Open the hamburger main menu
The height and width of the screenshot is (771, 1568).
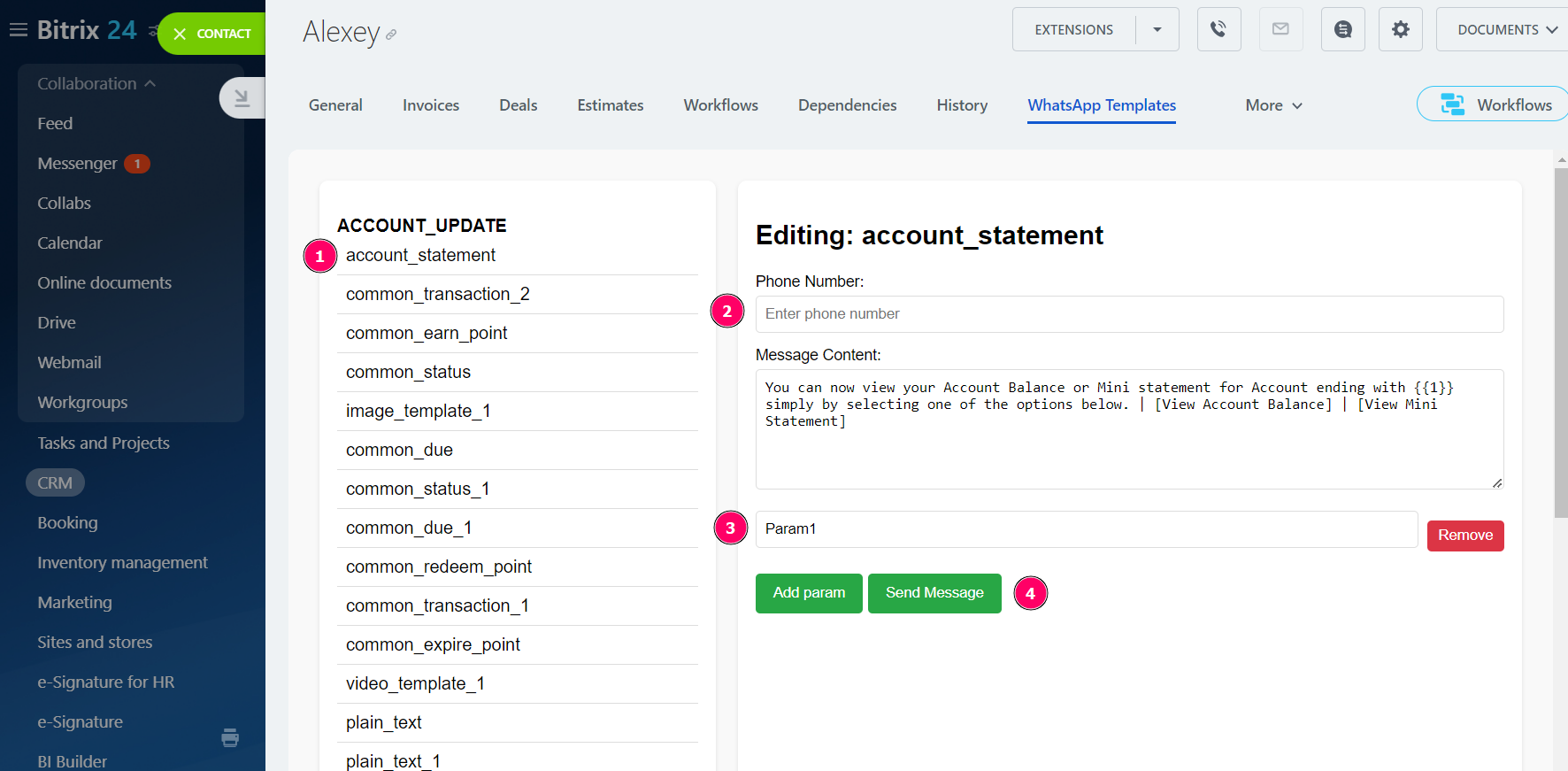click(18, 30)
